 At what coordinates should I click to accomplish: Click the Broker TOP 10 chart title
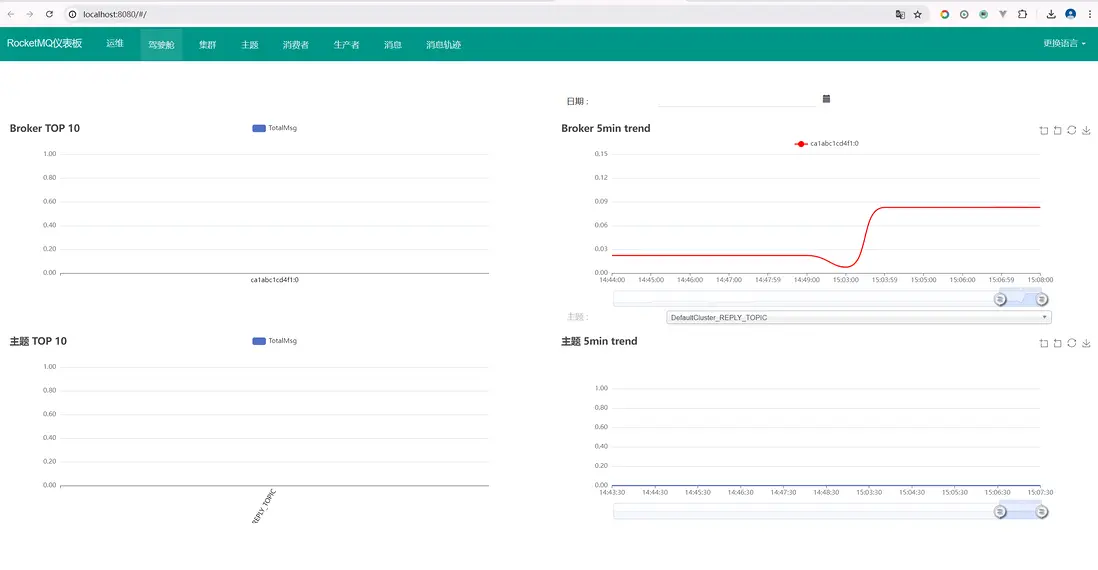tap(45, 128)
